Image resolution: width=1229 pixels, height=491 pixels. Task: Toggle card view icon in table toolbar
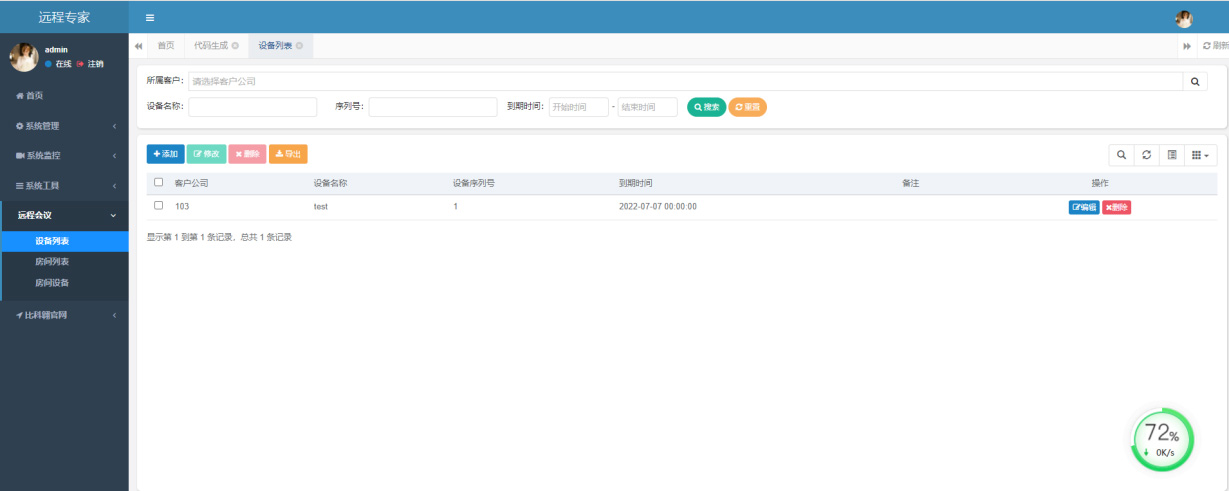(x=1172, y=155)
